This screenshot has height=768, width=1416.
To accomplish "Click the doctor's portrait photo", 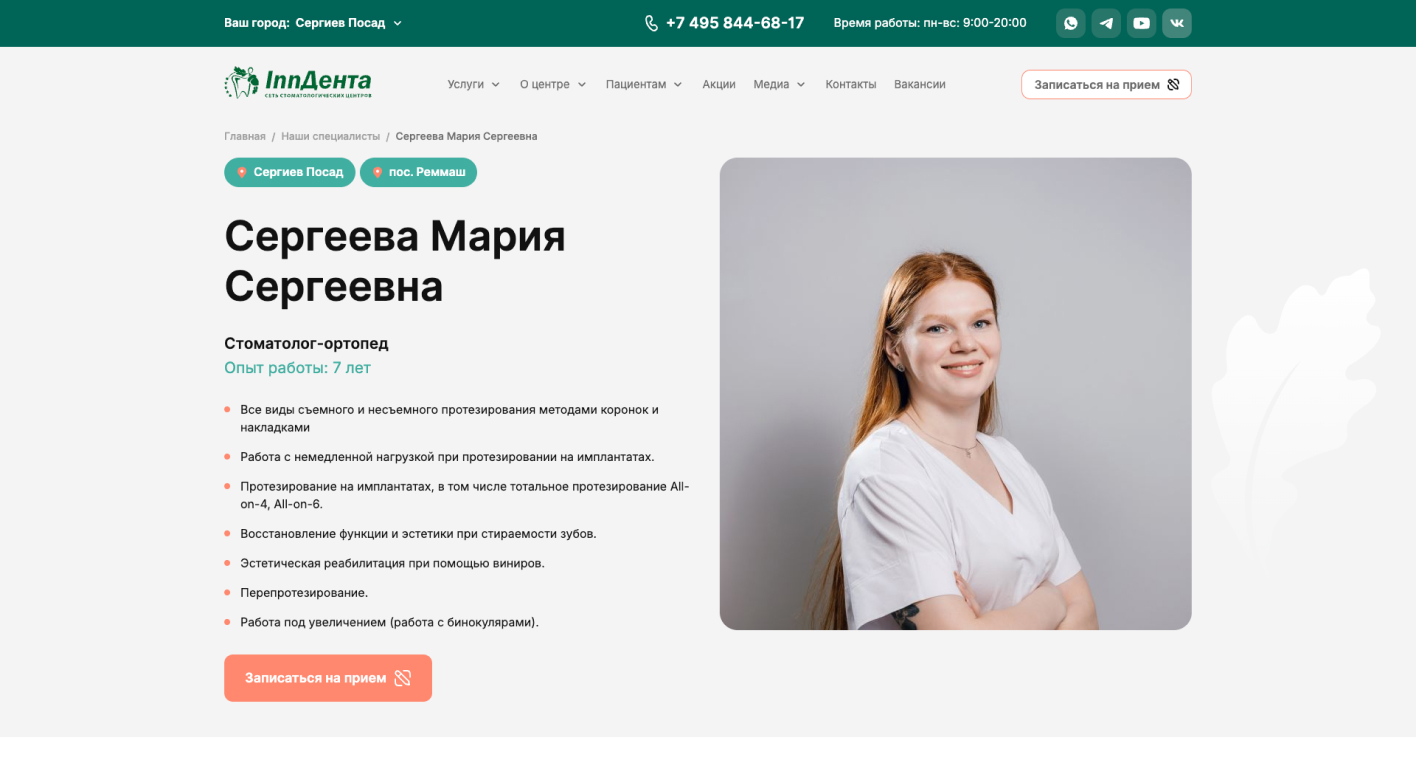I will [955, 394].
